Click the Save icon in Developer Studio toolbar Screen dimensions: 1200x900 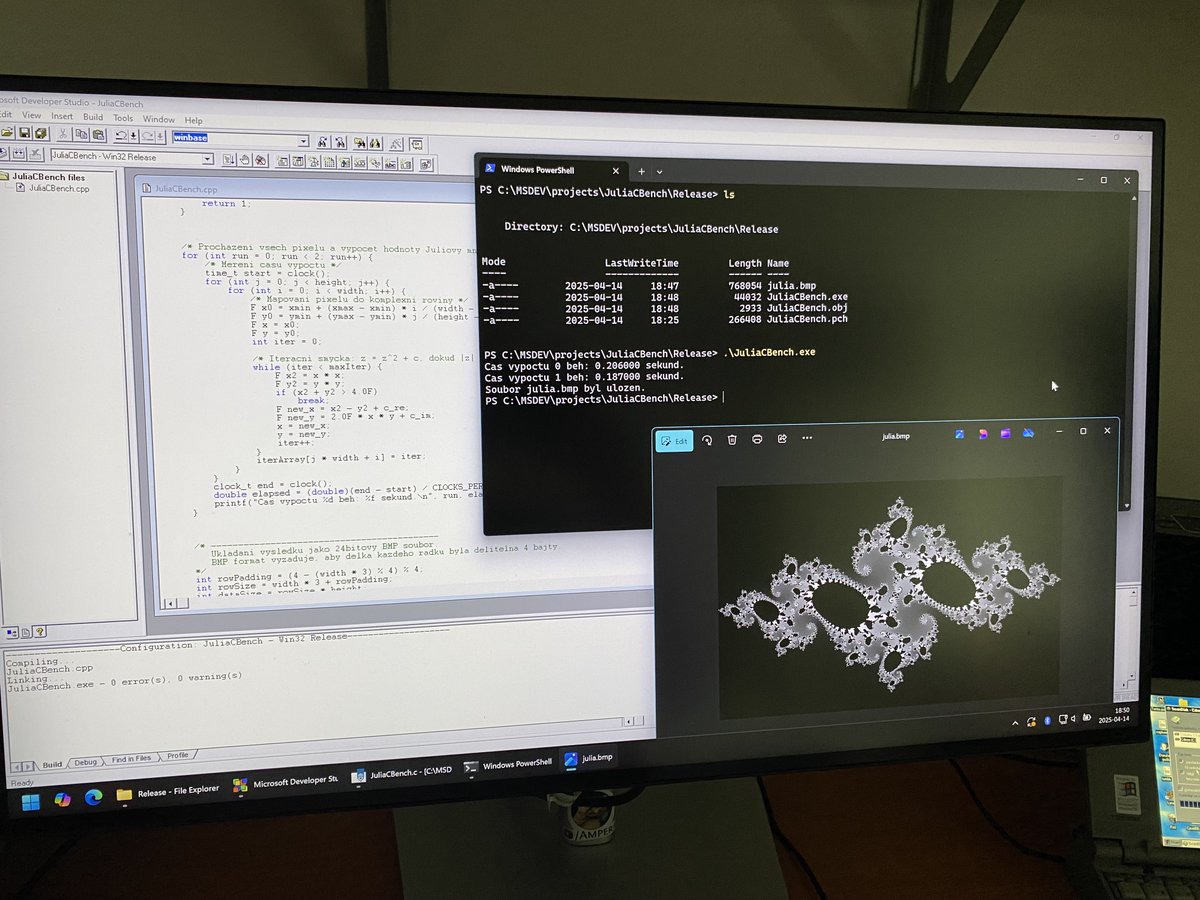25,133
